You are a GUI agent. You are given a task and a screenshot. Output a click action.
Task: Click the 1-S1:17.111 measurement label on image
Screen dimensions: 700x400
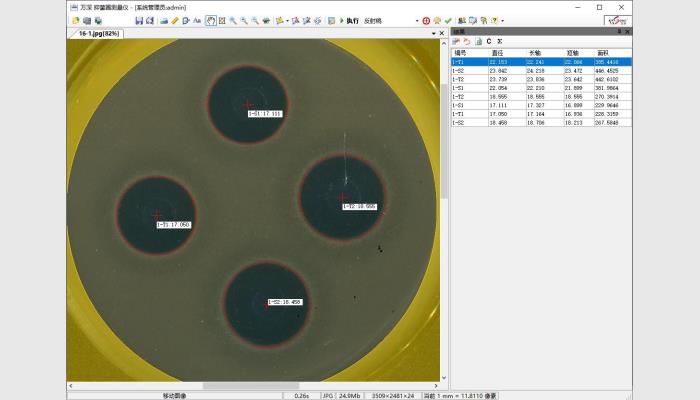click(x=266, y=114)
